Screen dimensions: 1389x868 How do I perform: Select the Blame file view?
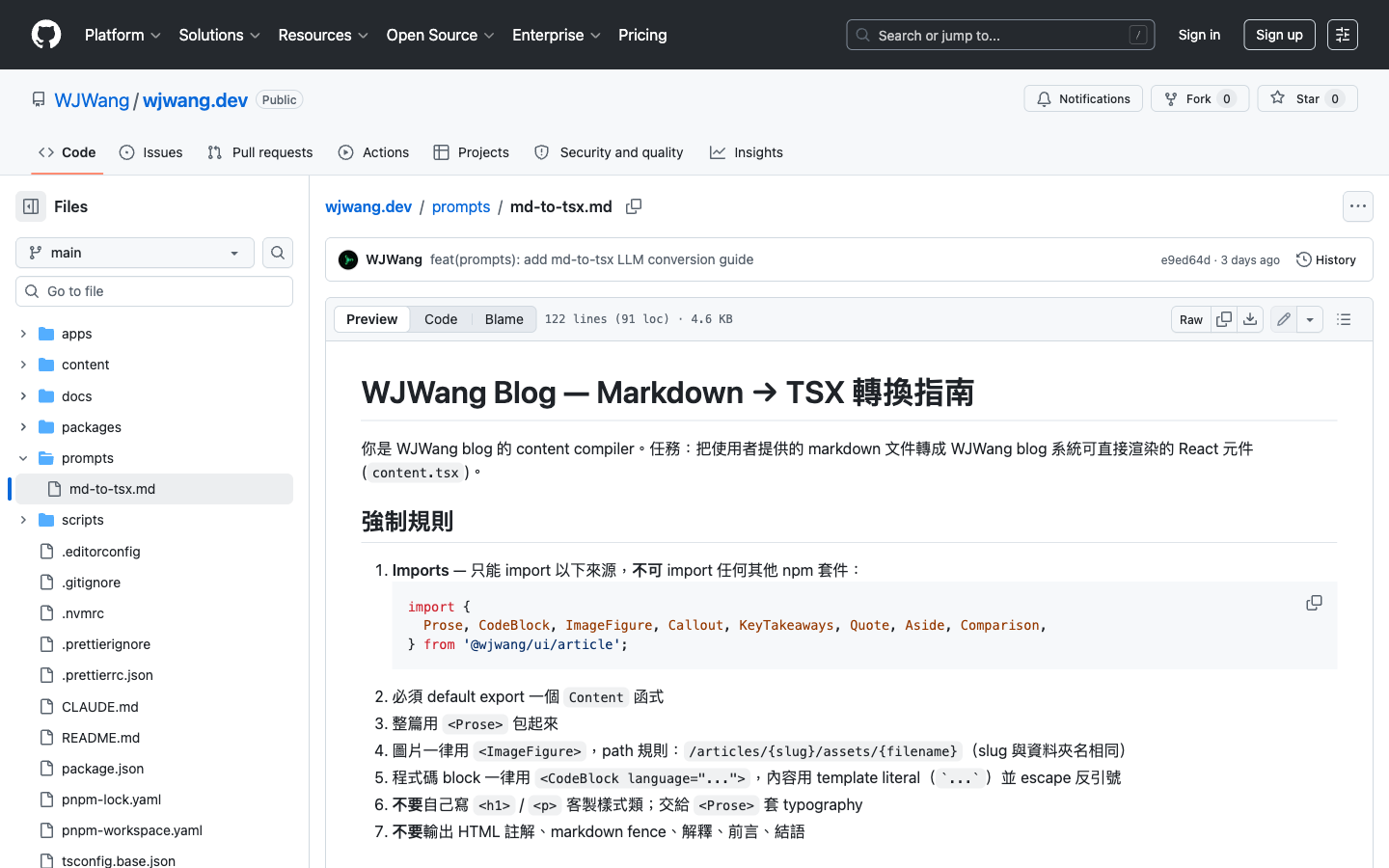(504, 319)
